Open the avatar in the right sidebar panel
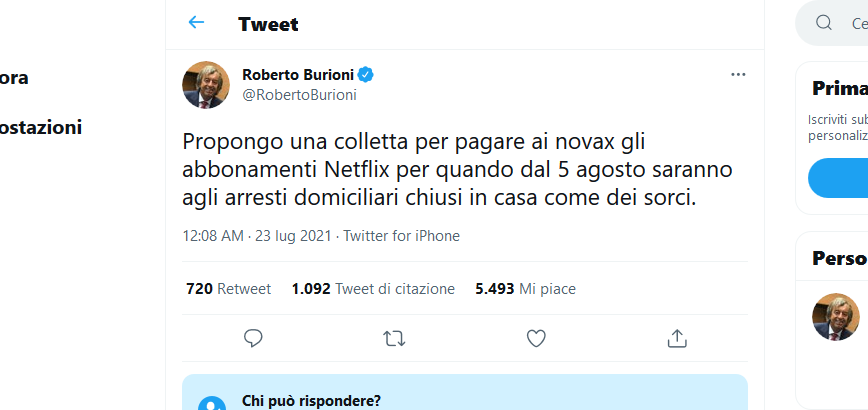 coord(835,317)
